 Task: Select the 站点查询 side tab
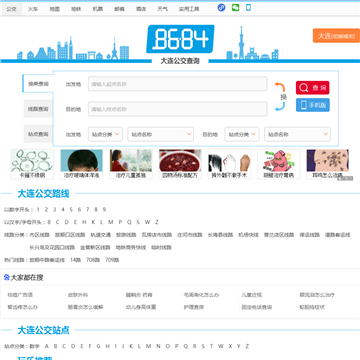[x=38, y=134]
